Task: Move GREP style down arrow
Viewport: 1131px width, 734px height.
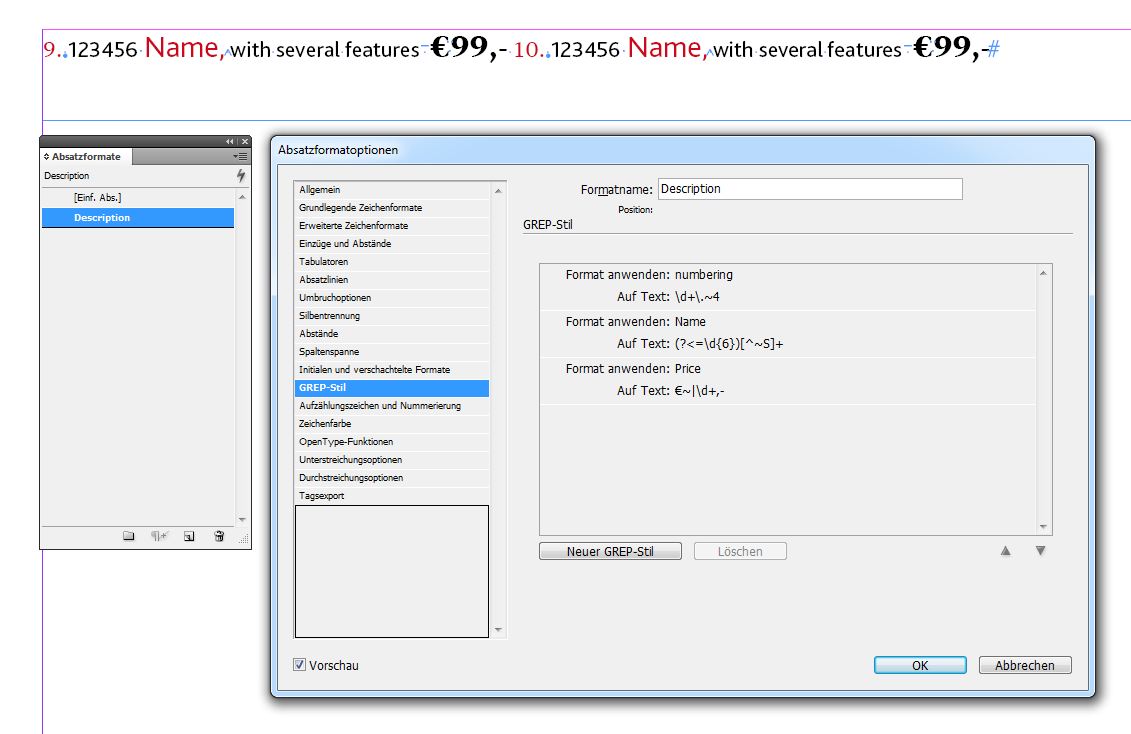Action: coord(1040,551)
